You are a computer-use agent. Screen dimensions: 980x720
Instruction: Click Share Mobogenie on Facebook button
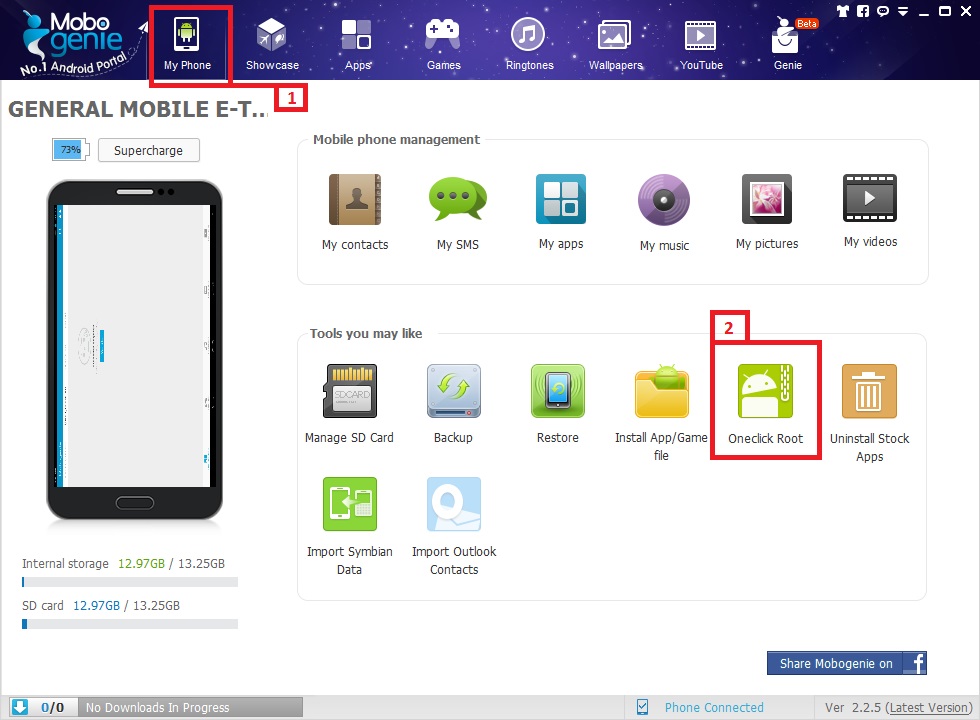847,663
